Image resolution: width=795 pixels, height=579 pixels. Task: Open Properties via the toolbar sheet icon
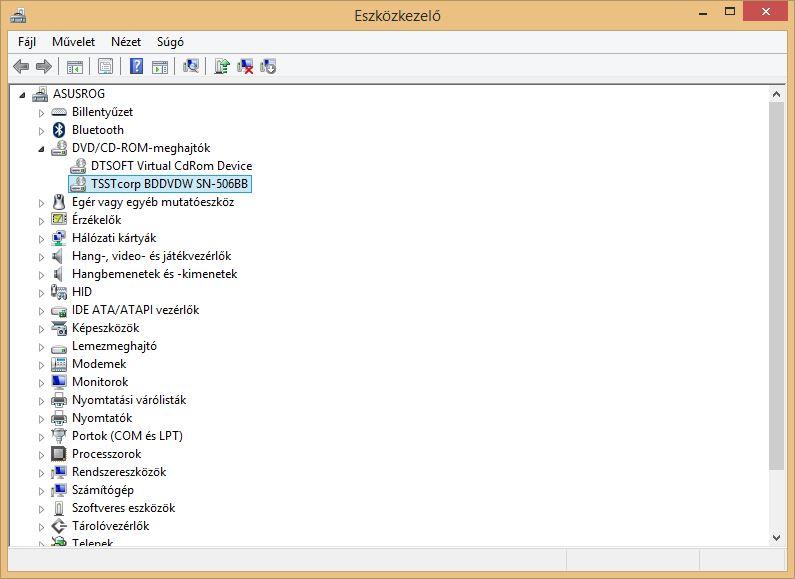click(x=105, y=66)
